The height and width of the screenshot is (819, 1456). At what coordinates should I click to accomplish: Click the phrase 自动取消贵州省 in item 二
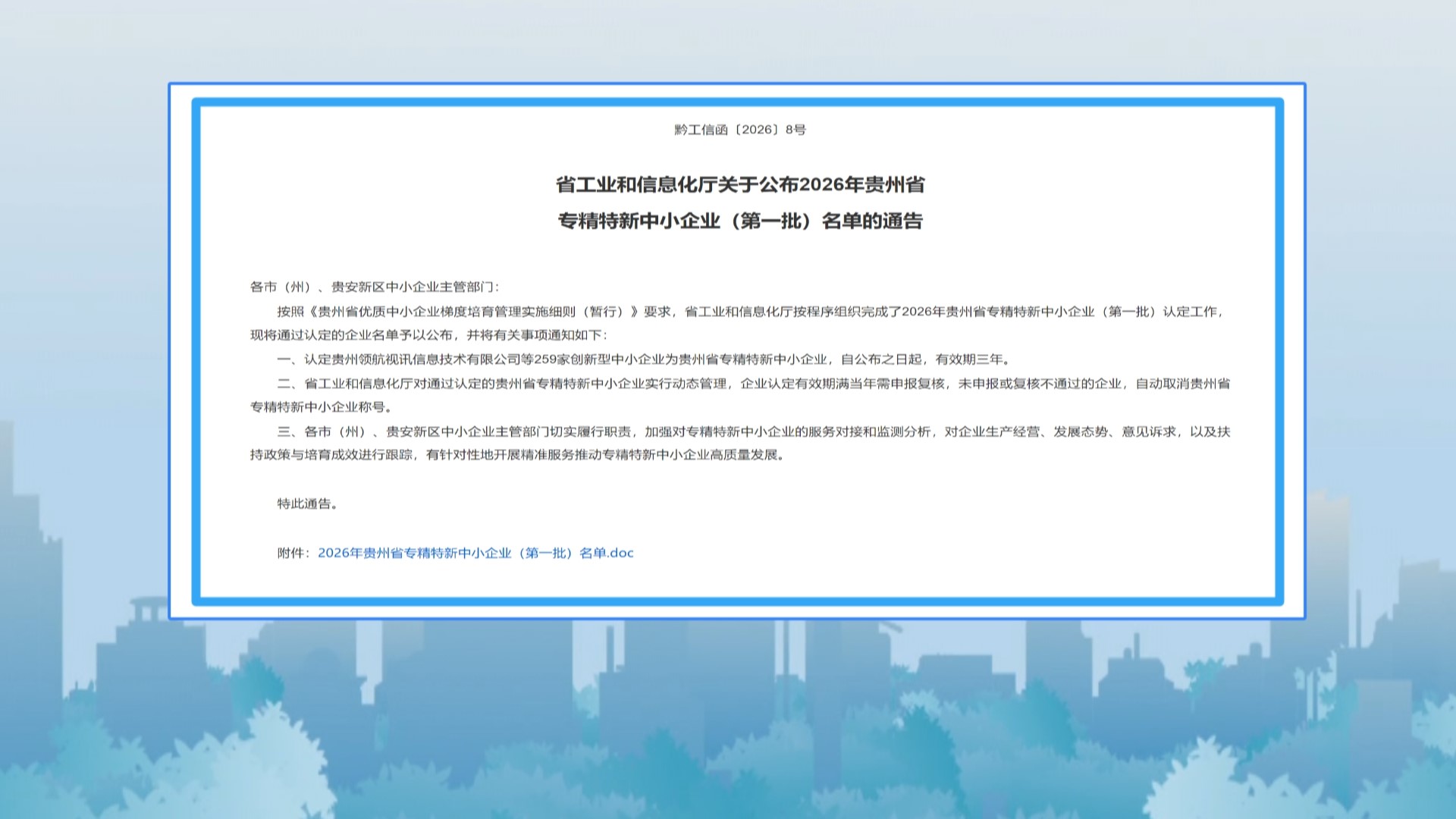point(1182,384)
